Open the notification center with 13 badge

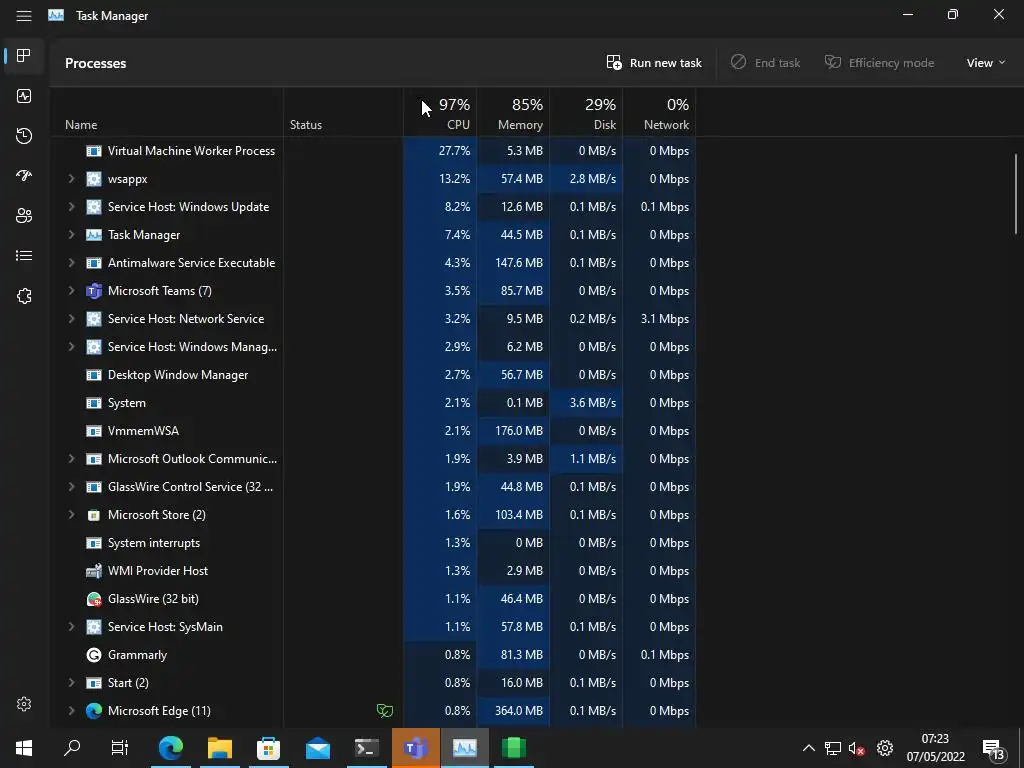(x=995, y=749)
